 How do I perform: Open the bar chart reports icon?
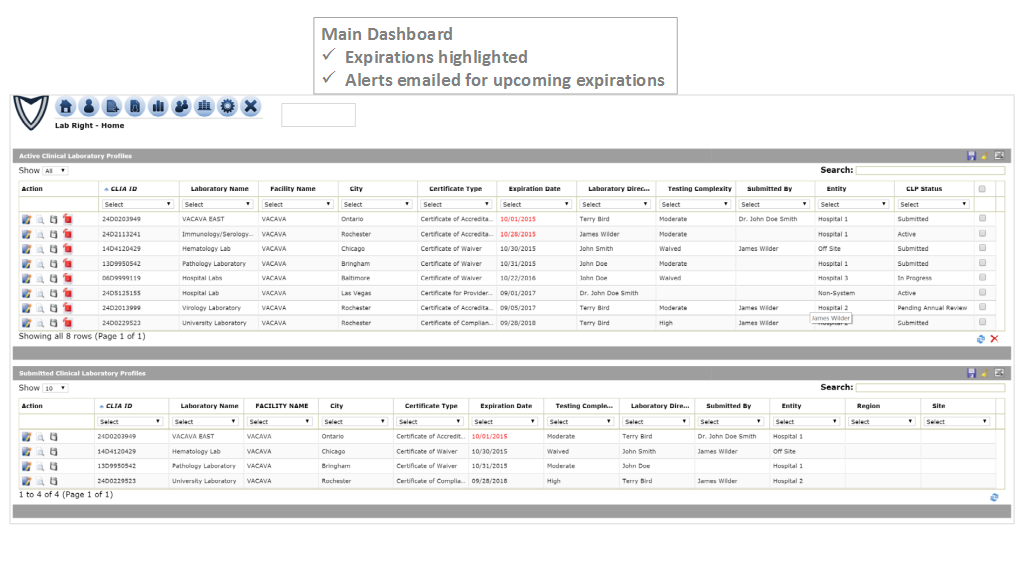[x=158, y=107]
